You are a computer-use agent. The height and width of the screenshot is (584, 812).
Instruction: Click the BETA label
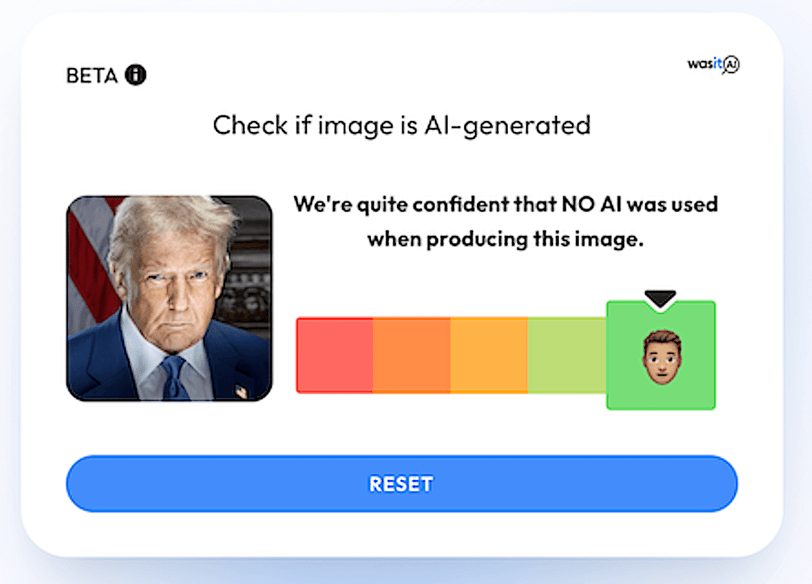(92, 76)
